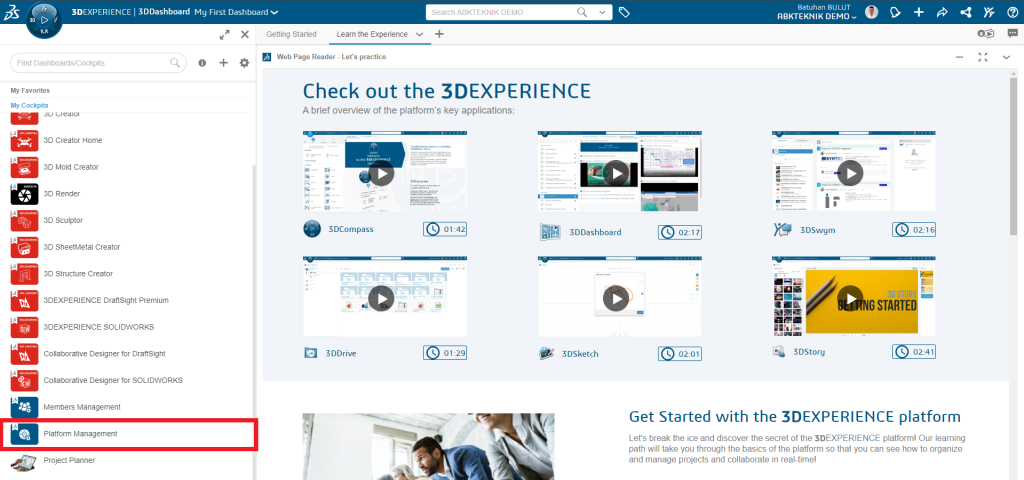Play the 3DDashboard overview video

[x=617, y=172]
